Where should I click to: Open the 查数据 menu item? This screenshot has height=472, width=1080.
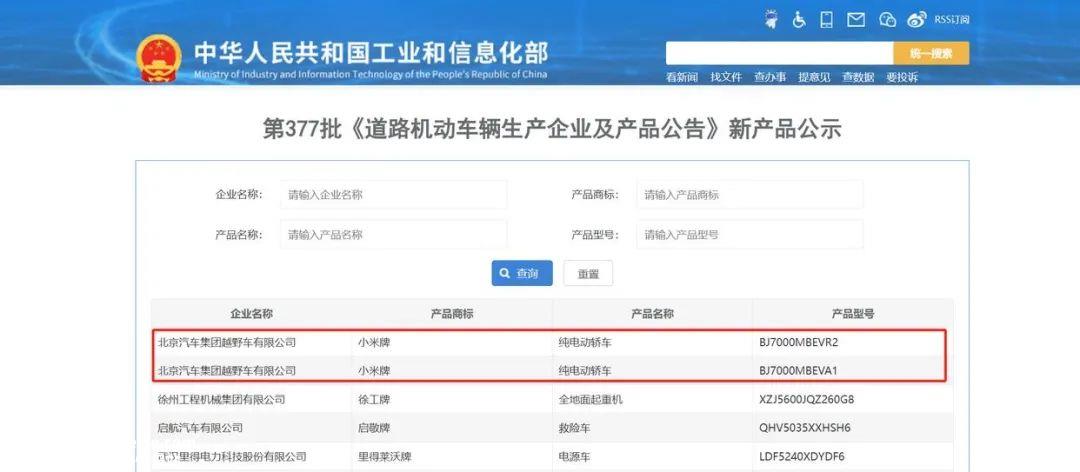pyautogui.click(x=858, y=77)
